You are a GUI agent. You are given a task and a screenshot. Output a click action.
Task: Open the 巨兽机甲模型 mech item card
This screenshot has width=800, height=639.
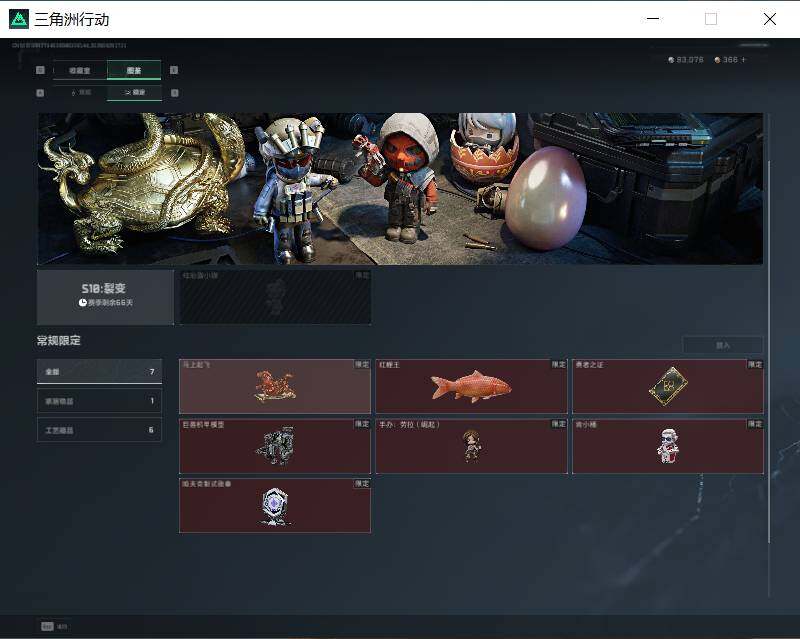point(275,446)
